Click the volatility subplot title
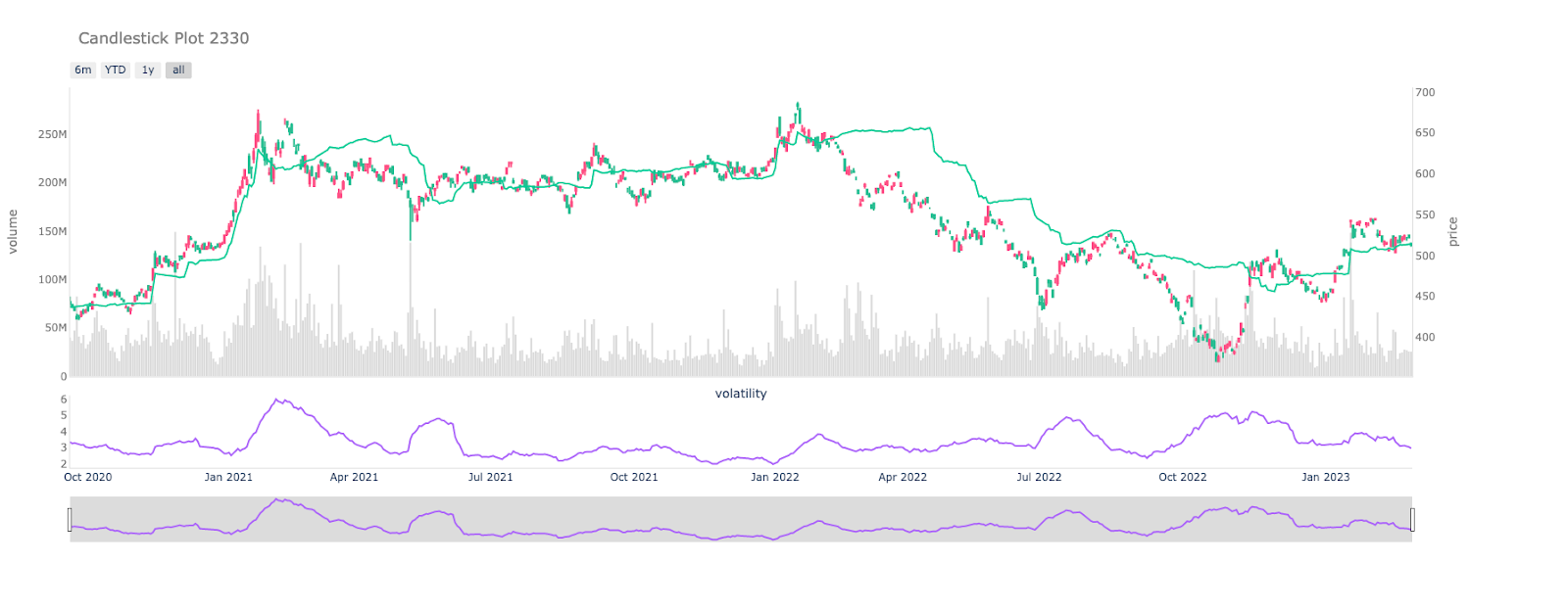The height and width of the screenshot is (612, 1568). click(x=741, y=394)
